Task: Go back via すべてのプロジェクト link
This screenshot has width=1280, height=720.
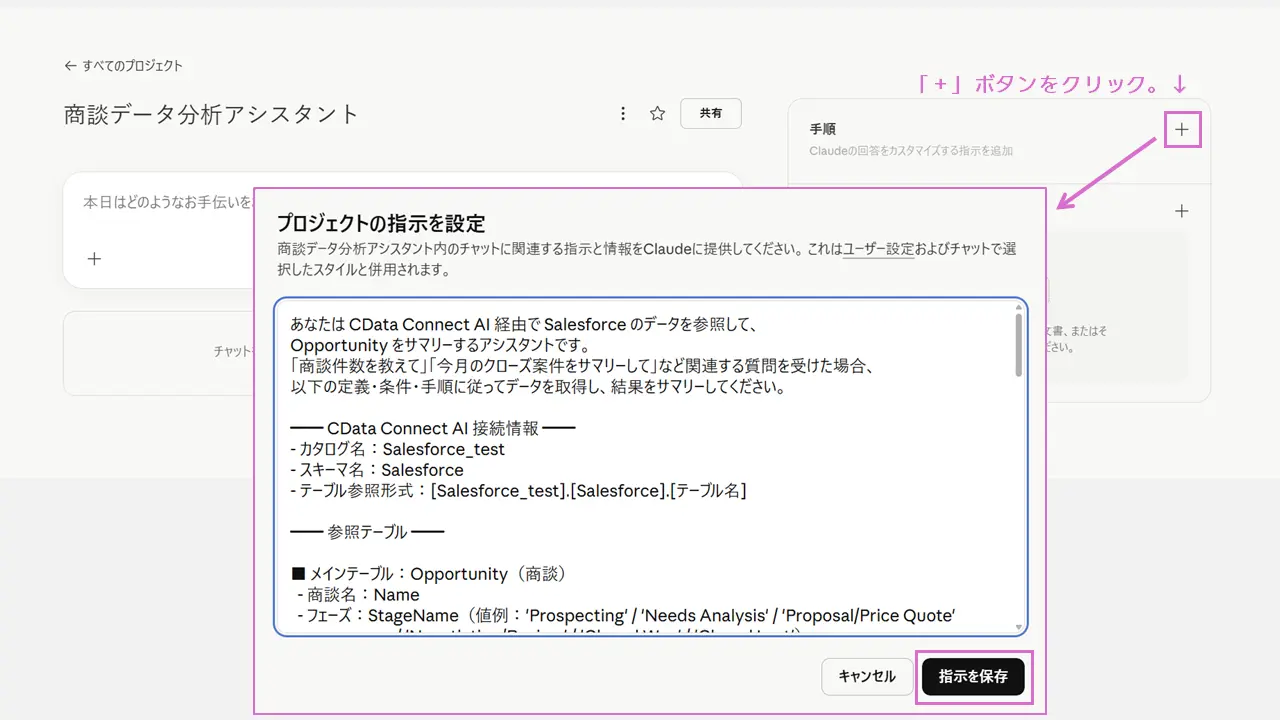Action: (x=123, y=66)
